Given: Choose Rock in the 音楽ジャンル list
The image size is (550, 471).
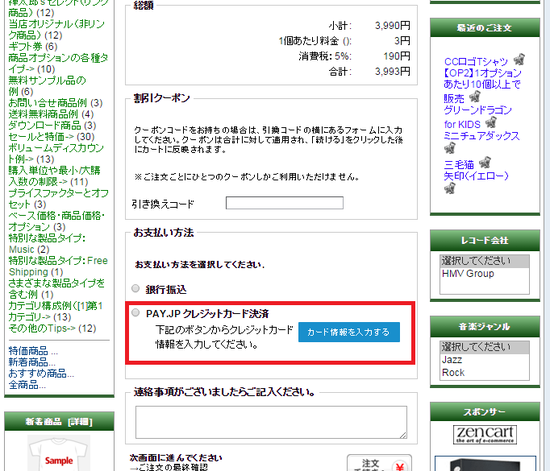Looking at the screenshot, I should (x=484, y=372).
